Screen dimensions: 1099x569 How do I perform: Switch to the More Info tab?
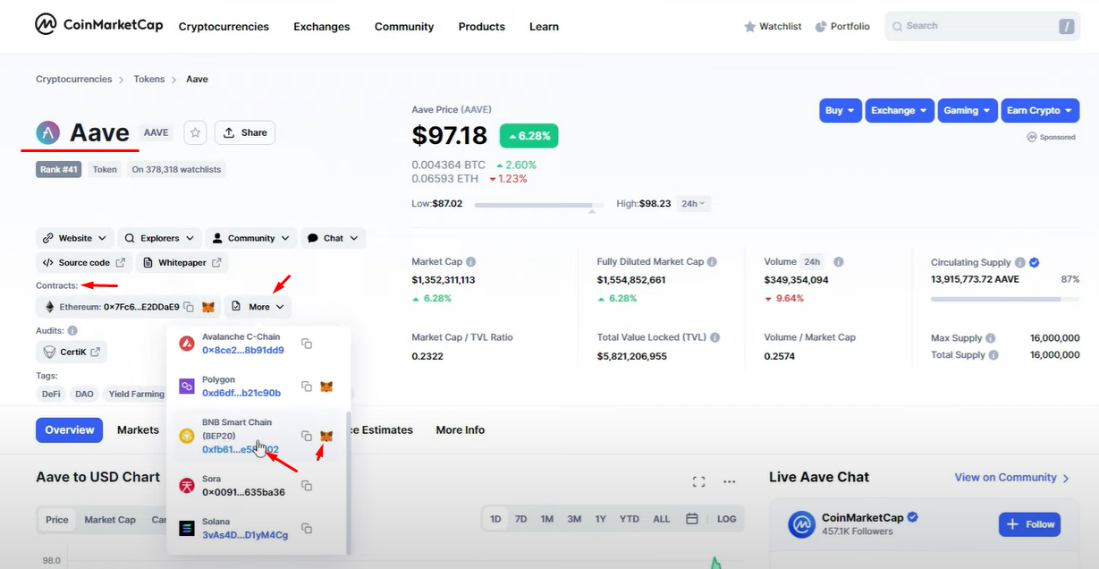460,430
